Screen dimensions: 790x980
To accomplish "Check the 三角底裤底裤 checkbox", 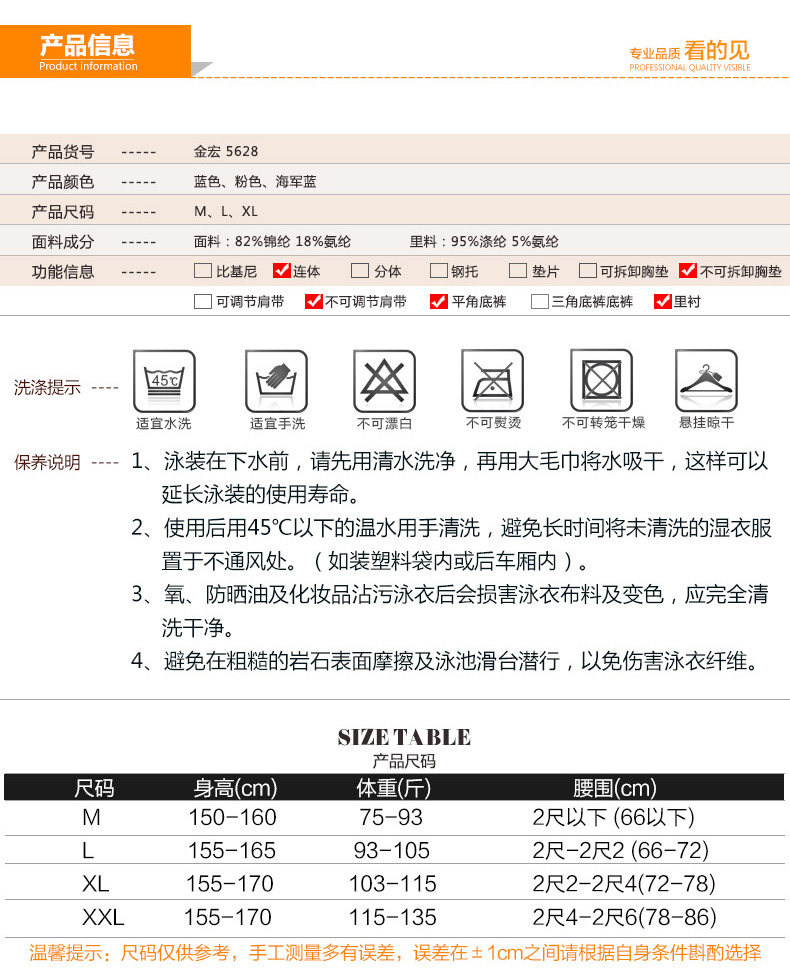I will [x=539, y=301].
